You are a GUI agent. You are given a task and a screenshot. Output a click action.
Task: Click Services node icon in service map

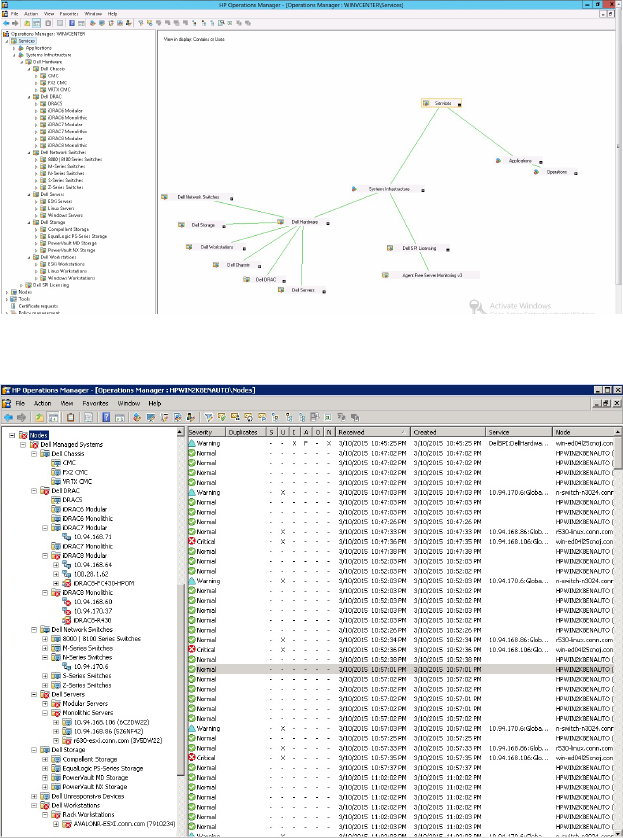pos(426,103)
